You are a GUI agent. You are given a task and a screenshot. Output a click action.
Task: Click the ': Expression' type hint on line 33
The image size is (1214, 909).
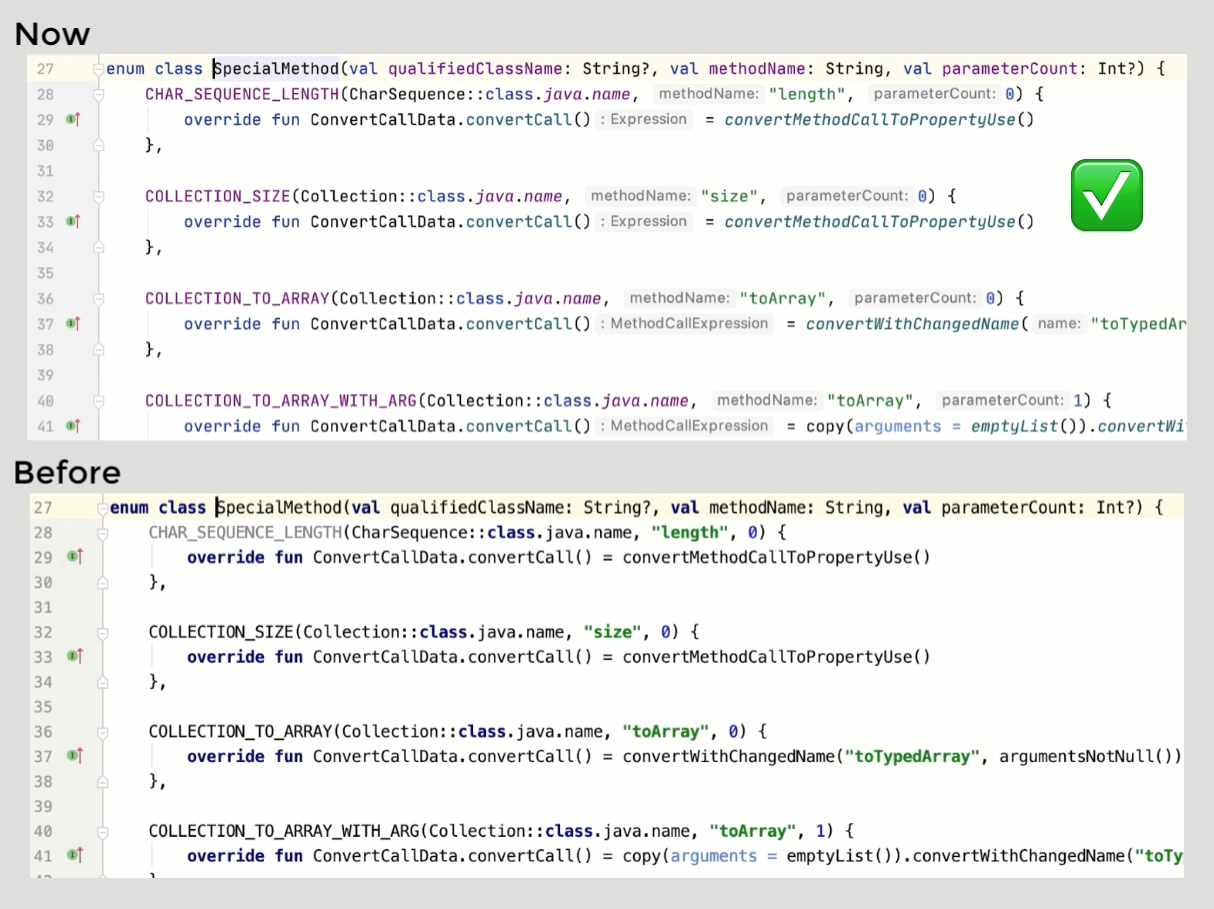click(x=646, y=222)
